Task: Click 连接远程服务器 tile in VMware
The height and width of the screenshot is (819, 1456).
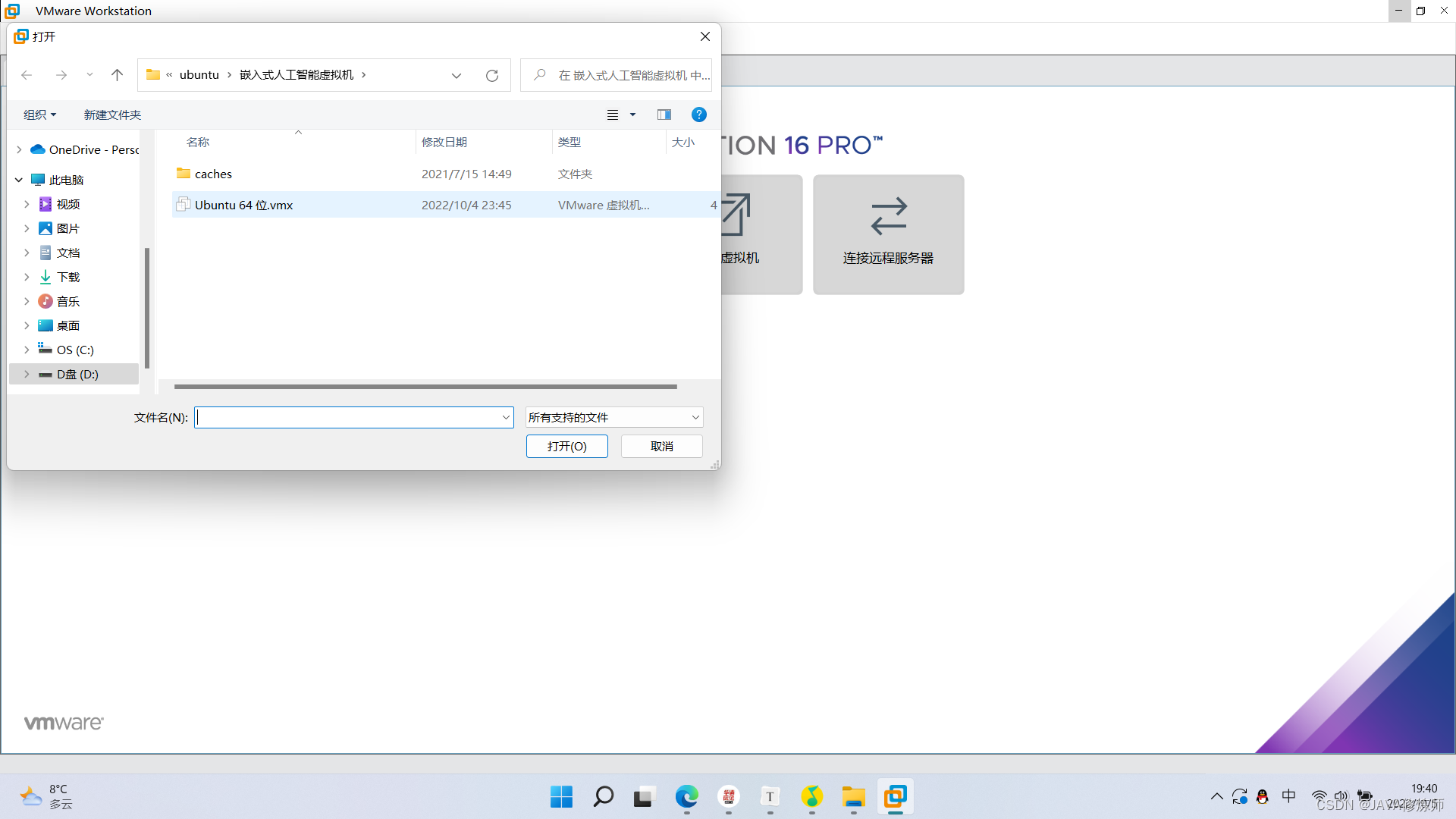Action: (x=889, y=234)
